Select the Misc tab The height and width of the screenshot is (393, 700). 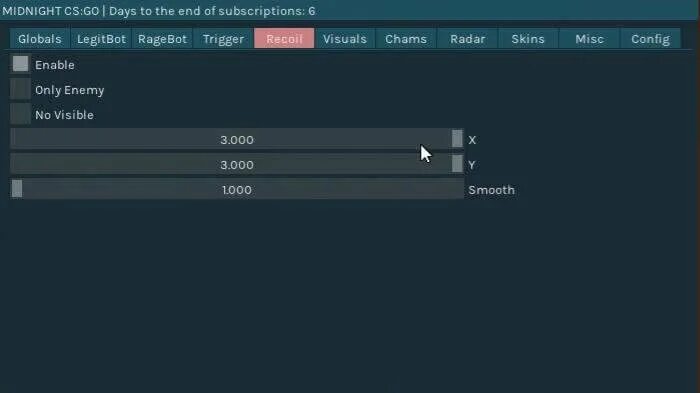pyautogui.click(x=589, y=39)
